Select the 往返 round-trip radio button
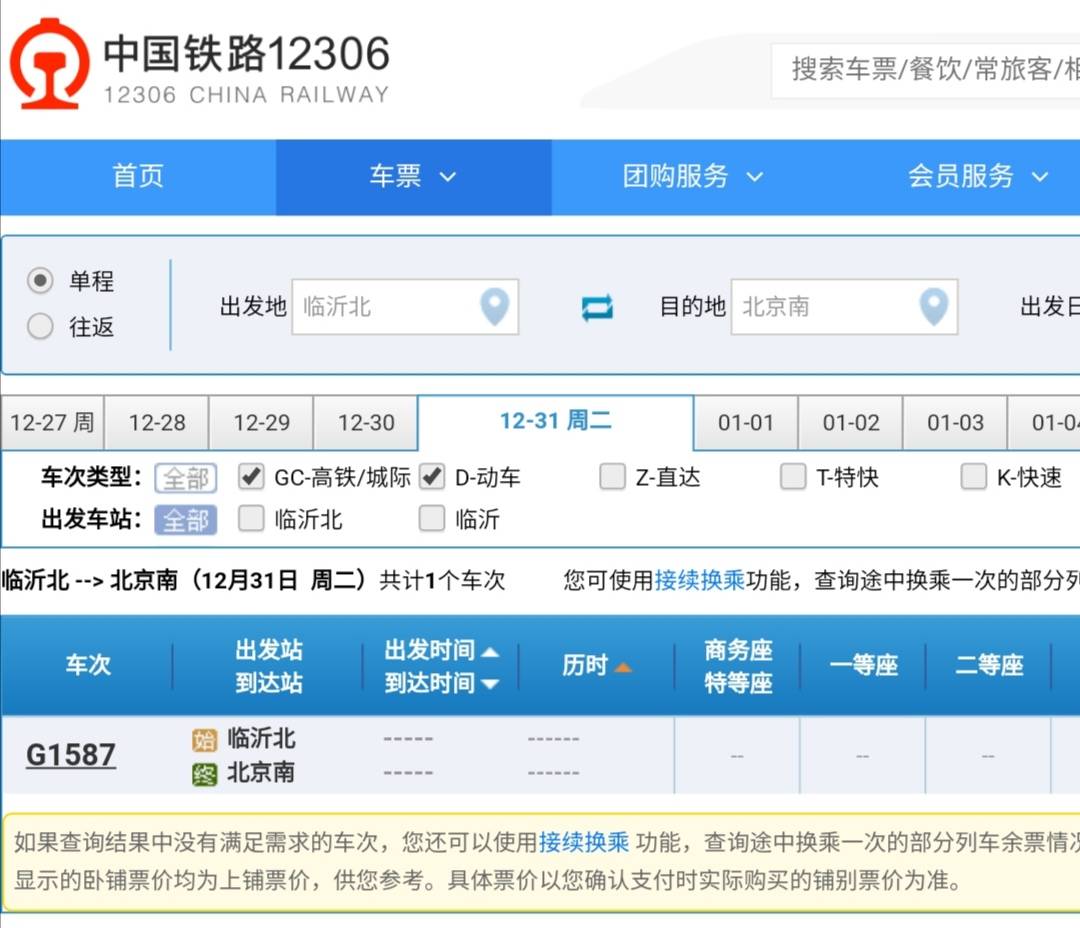The width and height of the screenshot is (1080, 928). click(40, 327)
